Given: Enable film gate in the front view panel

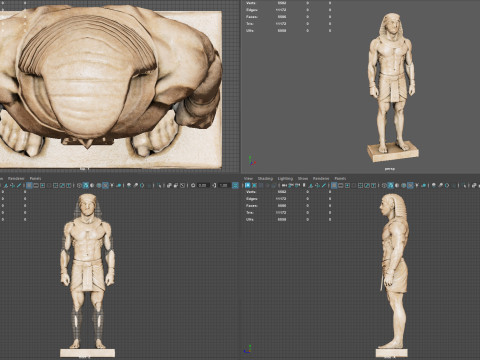Looking at the screenshot, I should click(x=36, y=185).
